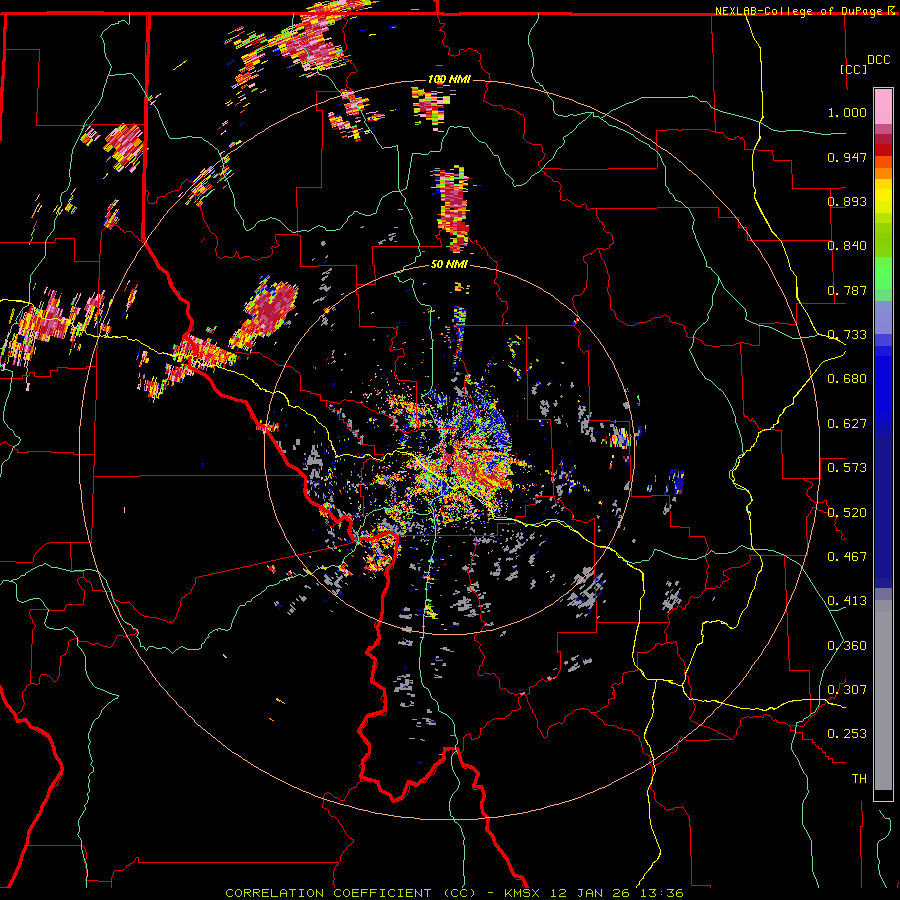Click the 100 NMI range ring label
The width and height of the screenshot is (900, 900).
pyautogui.click(x=449, y=79)
